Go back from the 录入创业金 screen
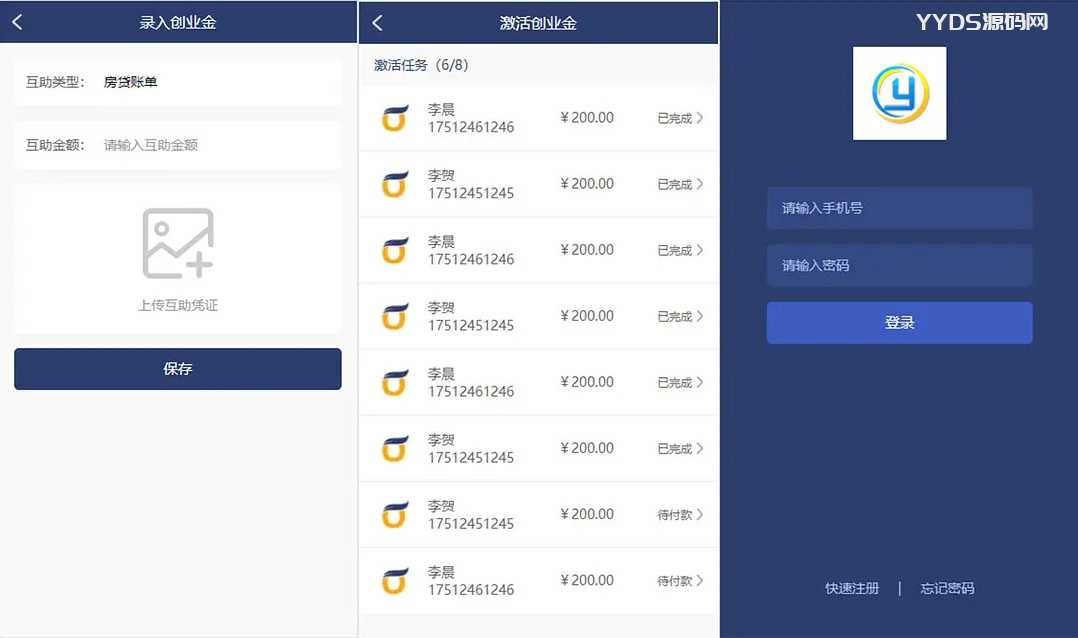 (x=17, y=22)
